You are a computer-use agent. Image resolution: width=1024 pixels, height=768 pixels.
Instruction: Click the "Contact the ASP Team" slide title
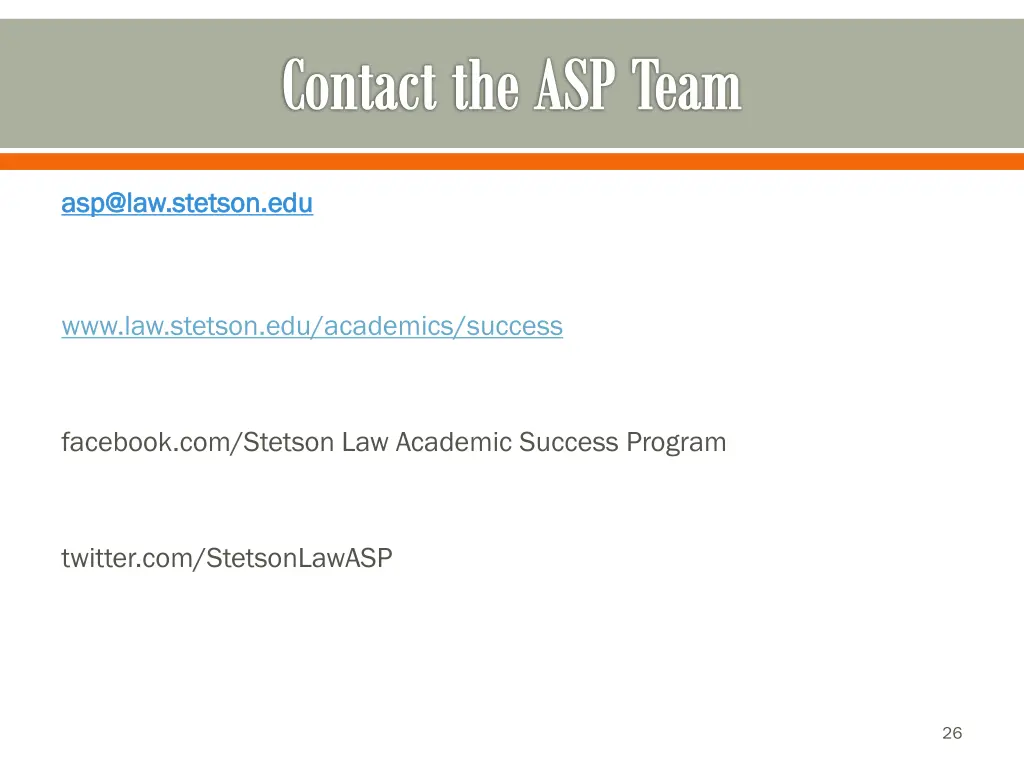511,86
